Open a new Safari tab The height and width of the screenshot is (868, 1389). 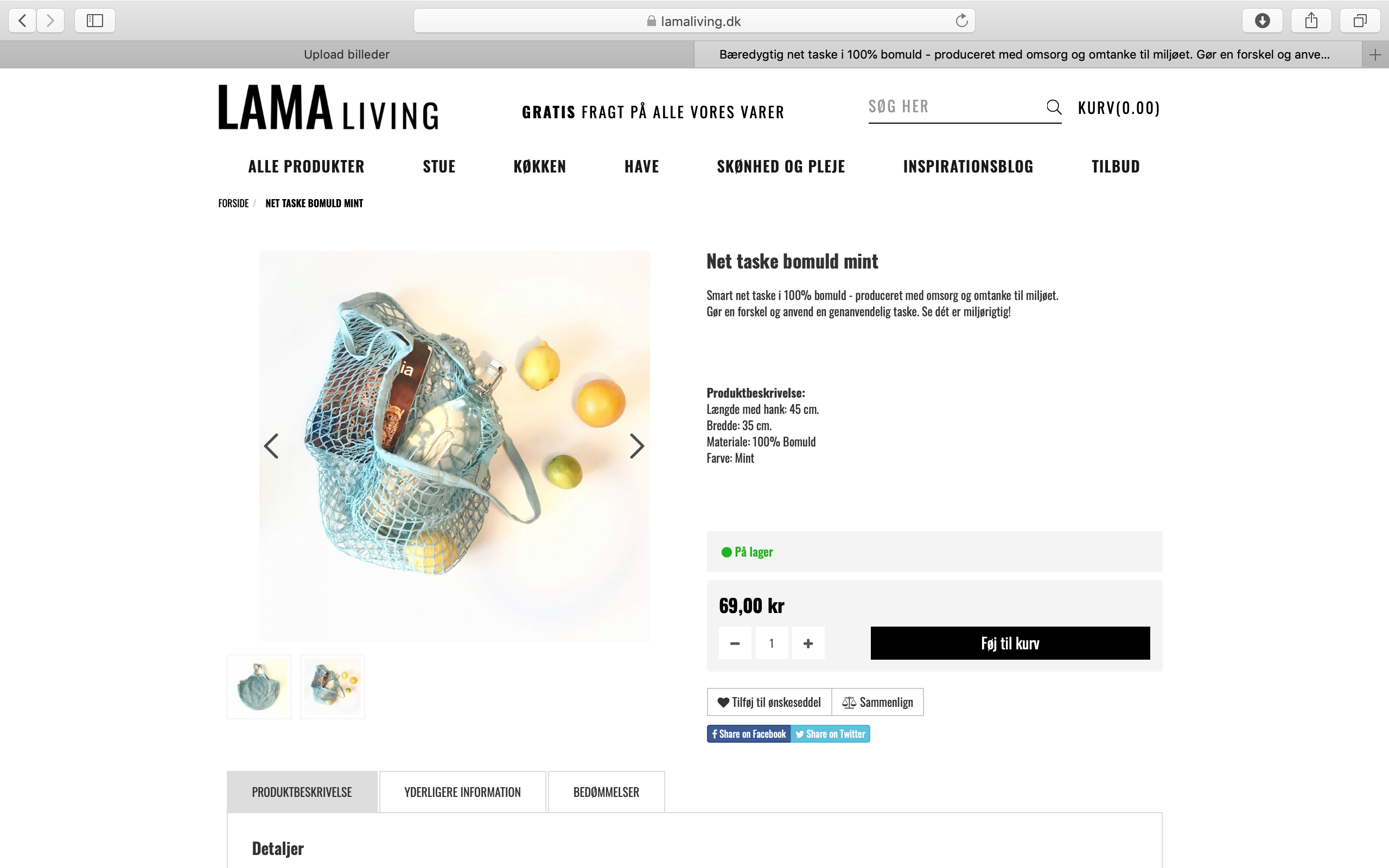(1375, 55)
